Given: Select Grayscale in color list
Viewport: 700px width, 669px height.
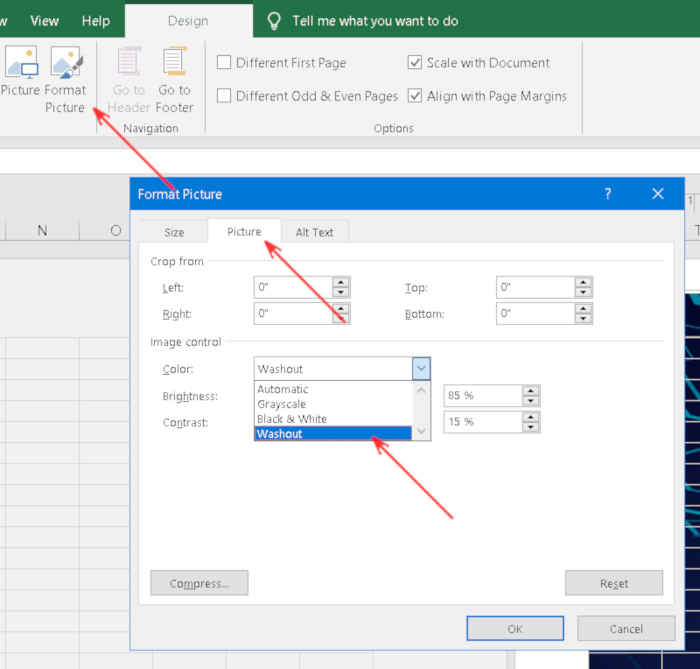Looking at the screenshot, I should coord(333,404).
